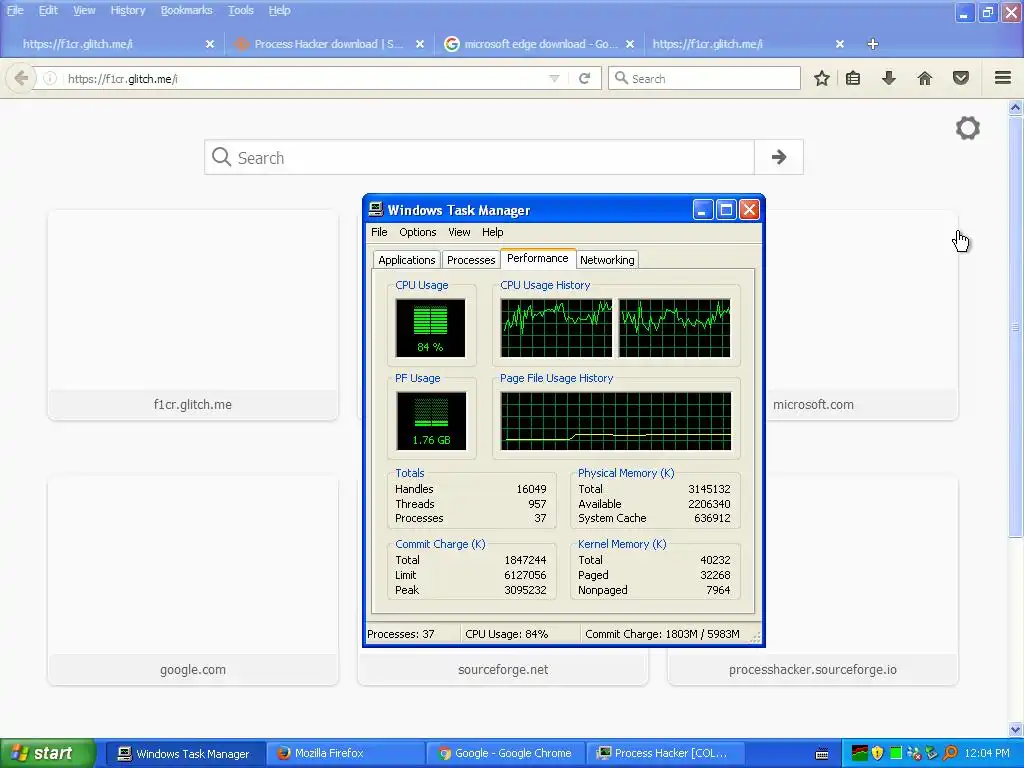This screenshot has width=1024, height=768.
Task: Click scrollbar down arrow in Firefox
Action: click(1015, 729)
